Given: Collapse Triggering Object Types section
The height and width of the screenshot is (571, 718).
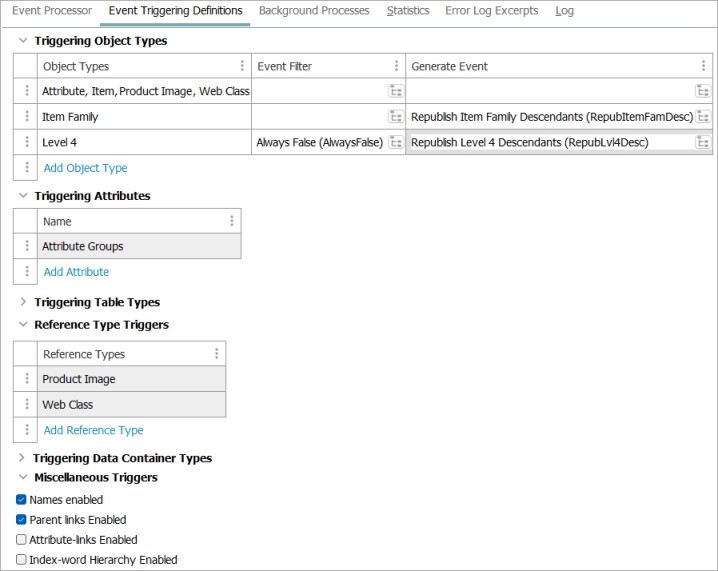Looking at the screenshot, I should click(x=22, y=40).
